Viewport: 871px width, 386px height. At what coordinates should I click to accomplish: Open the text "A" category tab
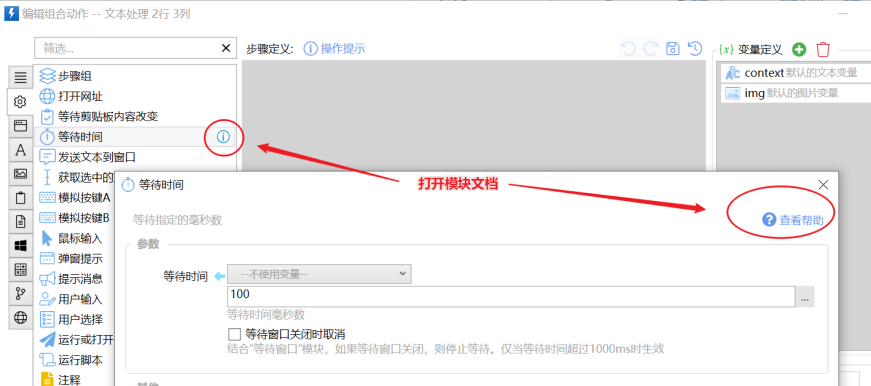[21, 150]
